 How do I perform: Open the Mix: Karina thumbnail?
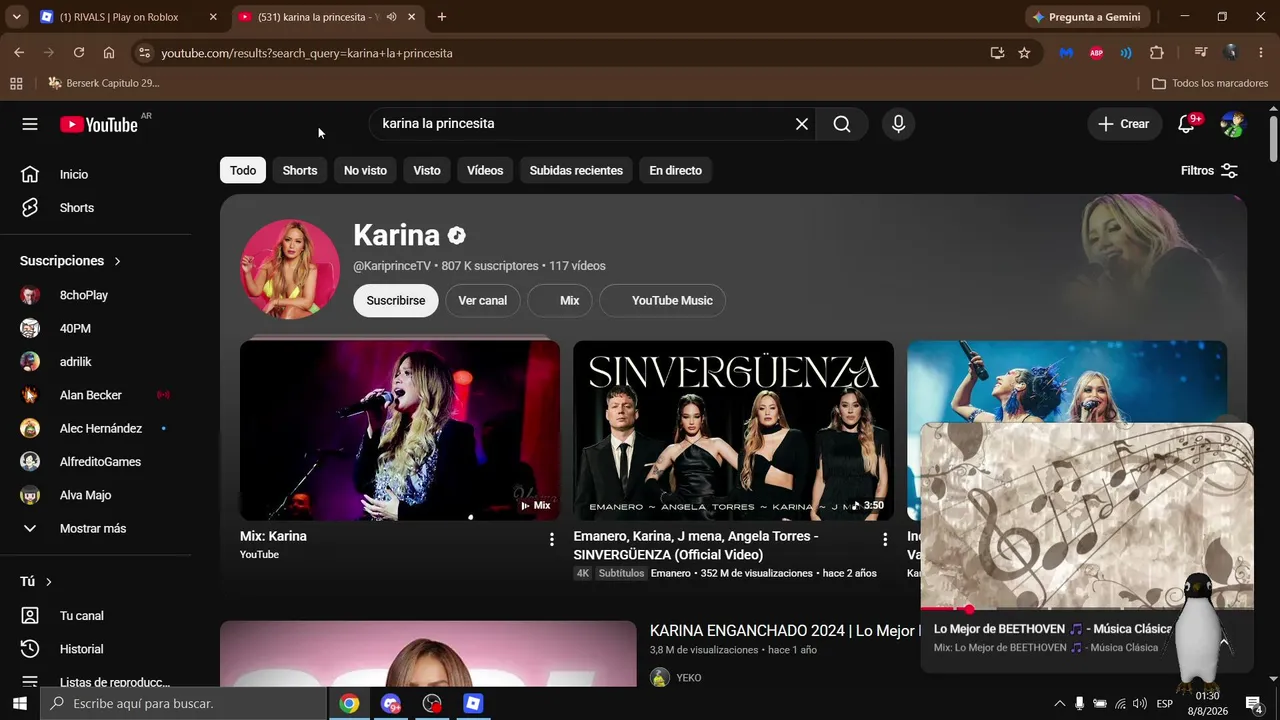click(x=400, y=431)
